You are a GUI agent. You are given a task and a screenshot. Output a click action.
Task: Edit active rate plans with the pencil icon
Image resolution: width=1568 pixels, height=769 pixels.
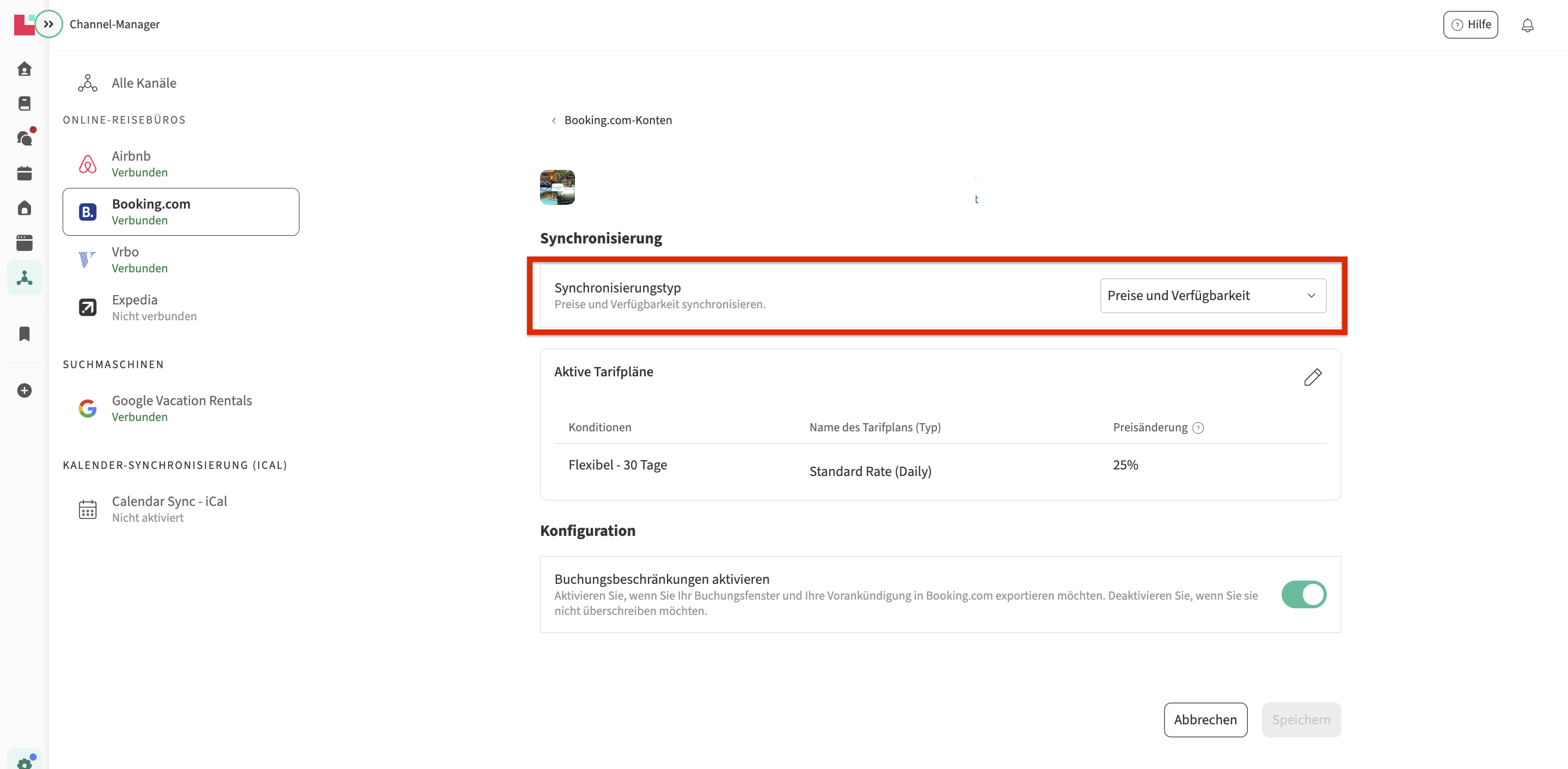(1312, 377)
